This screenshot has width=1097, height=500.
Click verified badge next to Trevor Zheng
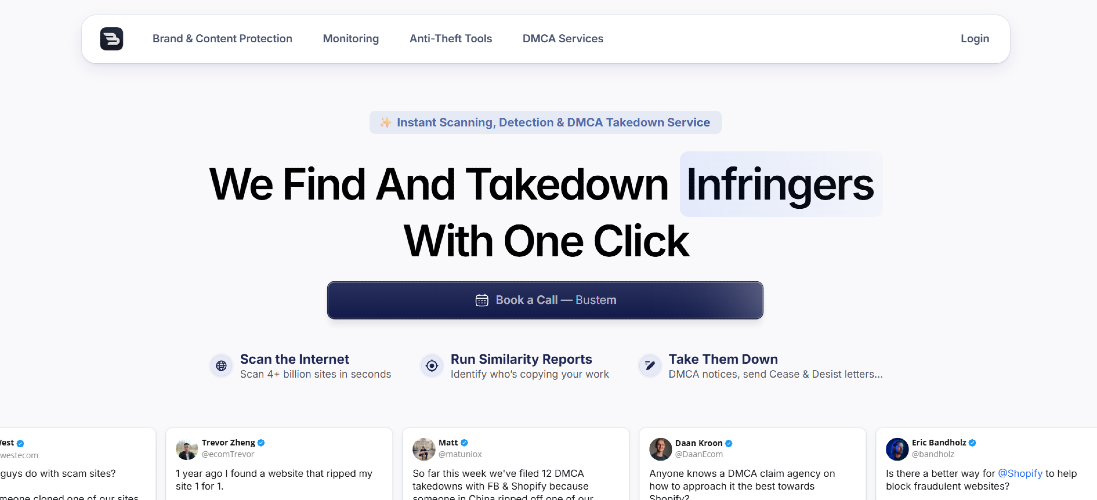point(261,443)
